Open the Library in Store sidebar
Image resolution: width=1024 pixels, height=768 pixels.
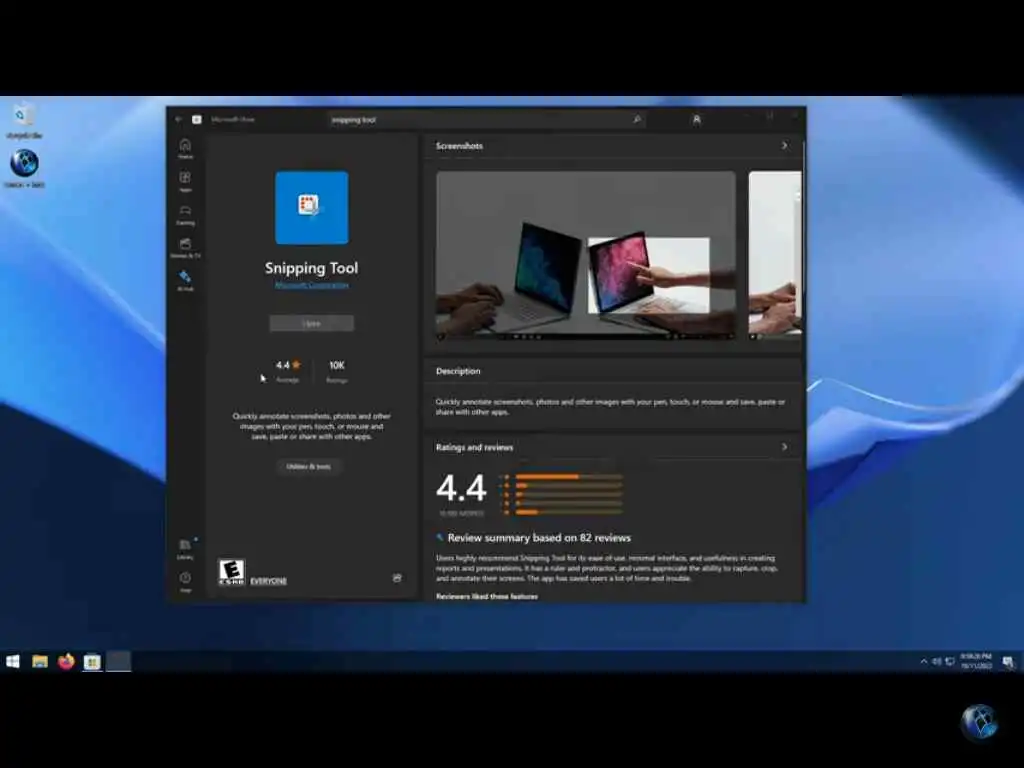point(185,549)
